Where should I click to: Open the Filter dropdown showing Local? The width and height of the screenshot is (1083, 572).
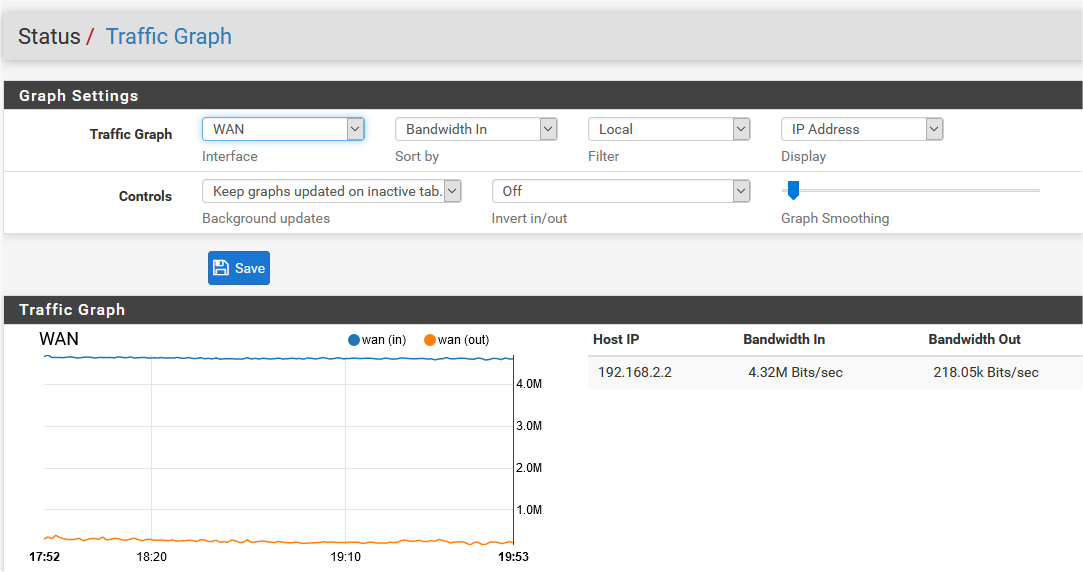click(669, 129)
